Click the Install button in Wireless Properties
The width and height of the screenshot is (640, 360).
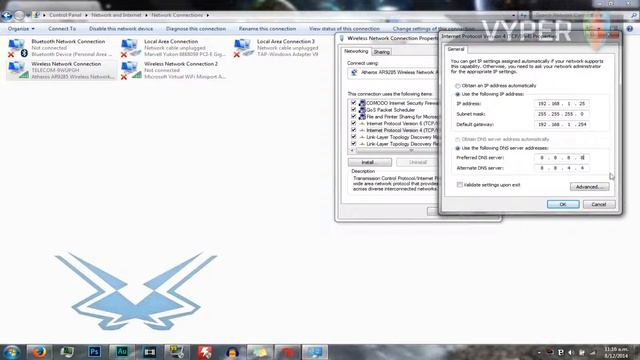coord(370,162)
